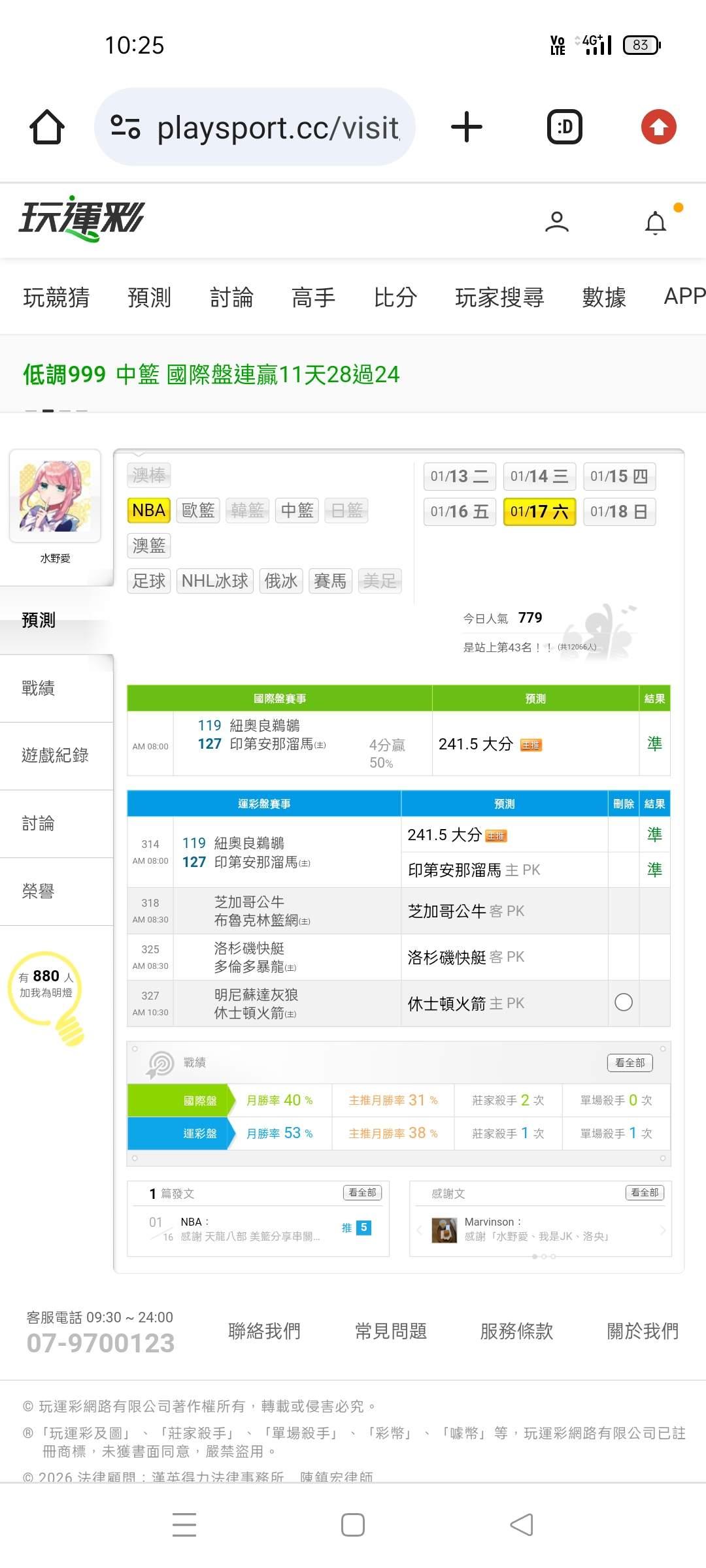Image resolution: width=706 pixels, height=1568 pixels.
Task: Click 國際盤 月勝率 40% stat
Action: click(x=279, y=1100)
